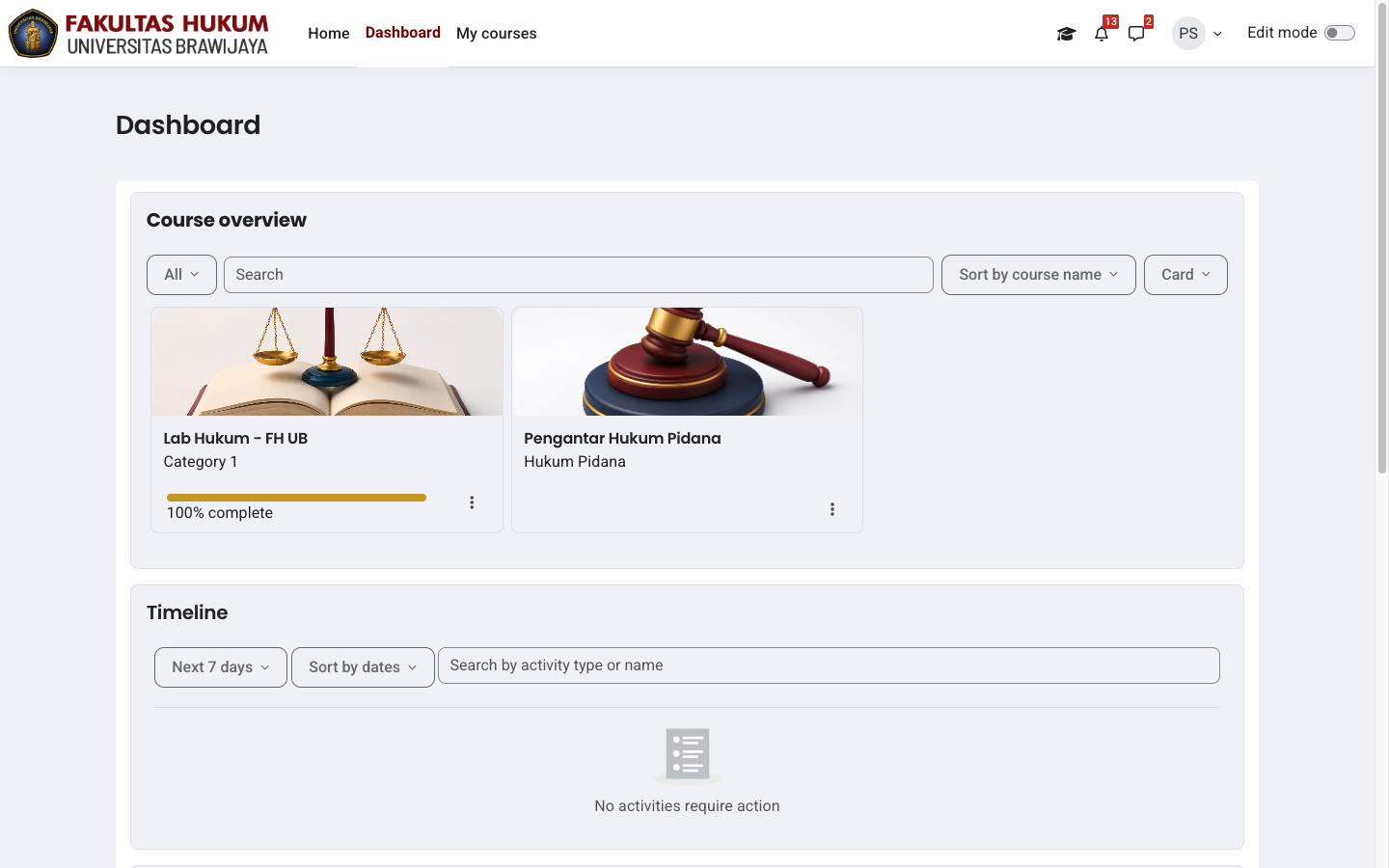Open the Card view dropdown
Image resolution: width=1389 pixels, height=868 pixels.
click(1185, 275)
